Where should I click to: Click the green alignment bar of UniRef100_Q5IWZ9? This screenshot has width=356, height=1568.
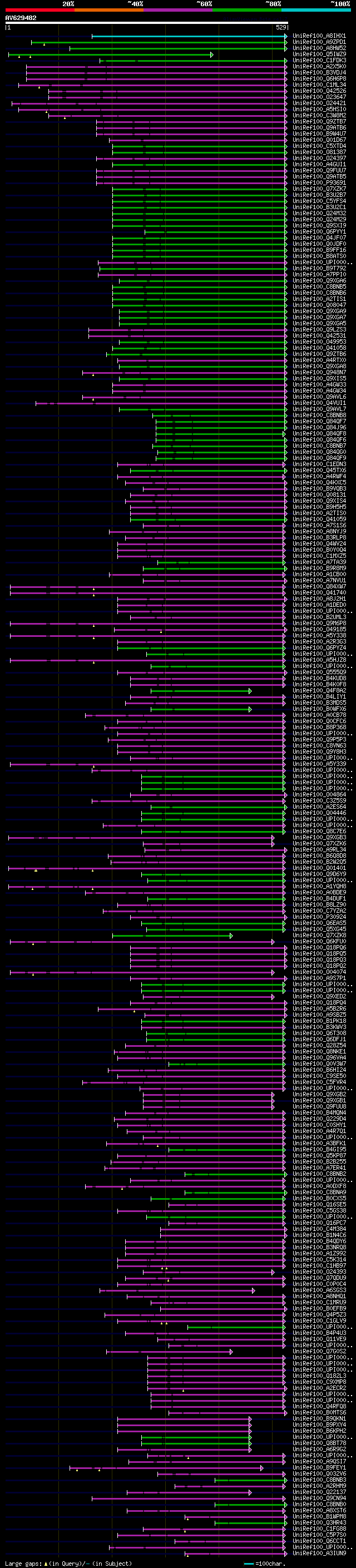(111, 55)
